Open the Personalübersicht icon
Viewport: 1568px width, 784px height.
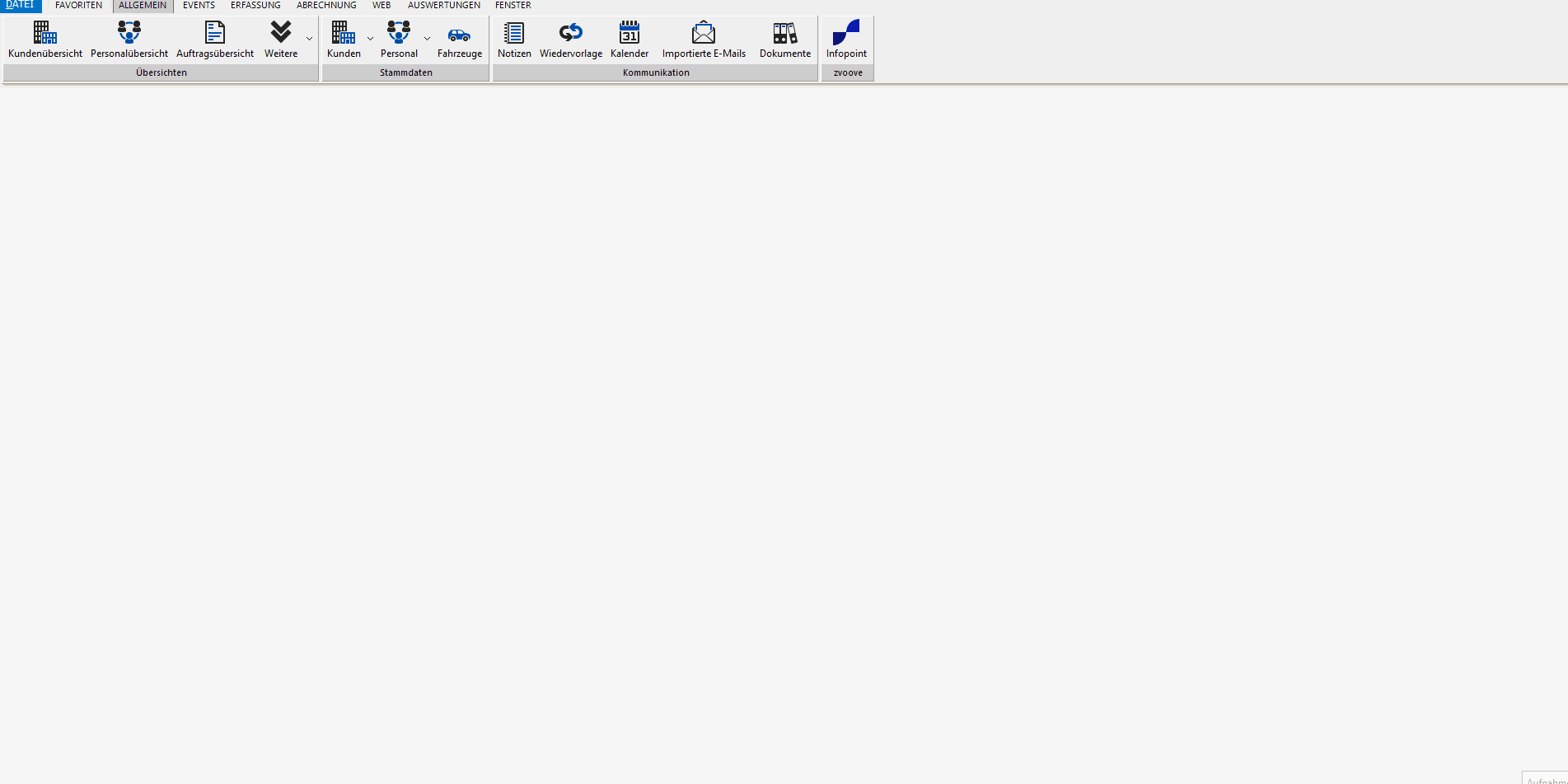[129, 34]
